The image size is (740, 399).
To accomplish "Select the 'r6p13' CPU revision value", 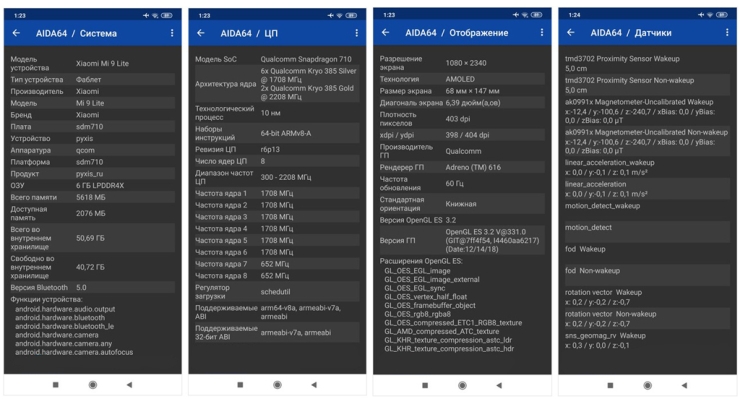I will click(x=270, y=149).
